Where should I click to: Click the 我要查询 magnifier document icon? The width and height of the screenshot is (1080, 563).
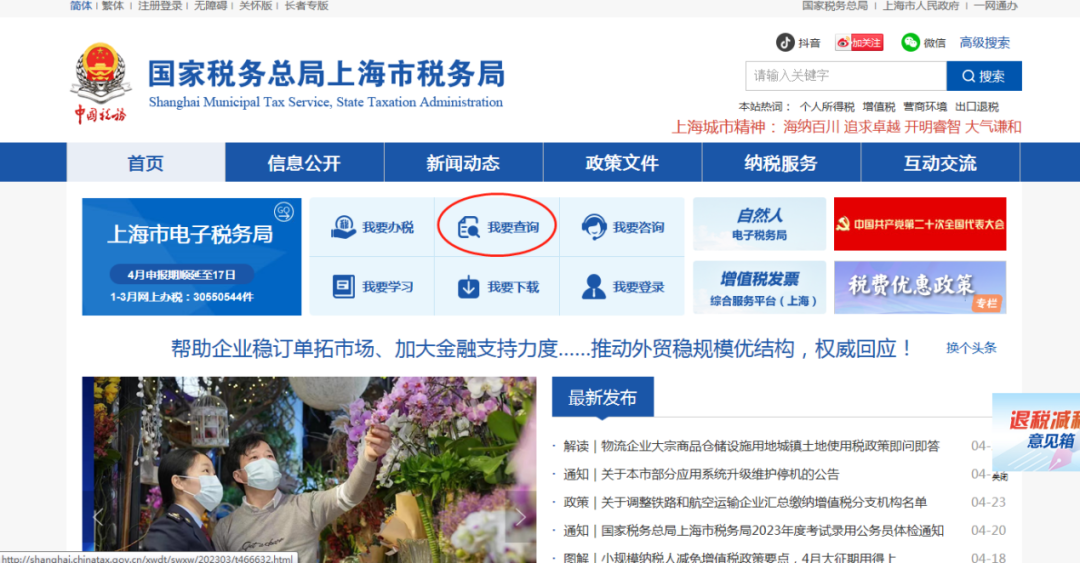coord(468,227)
